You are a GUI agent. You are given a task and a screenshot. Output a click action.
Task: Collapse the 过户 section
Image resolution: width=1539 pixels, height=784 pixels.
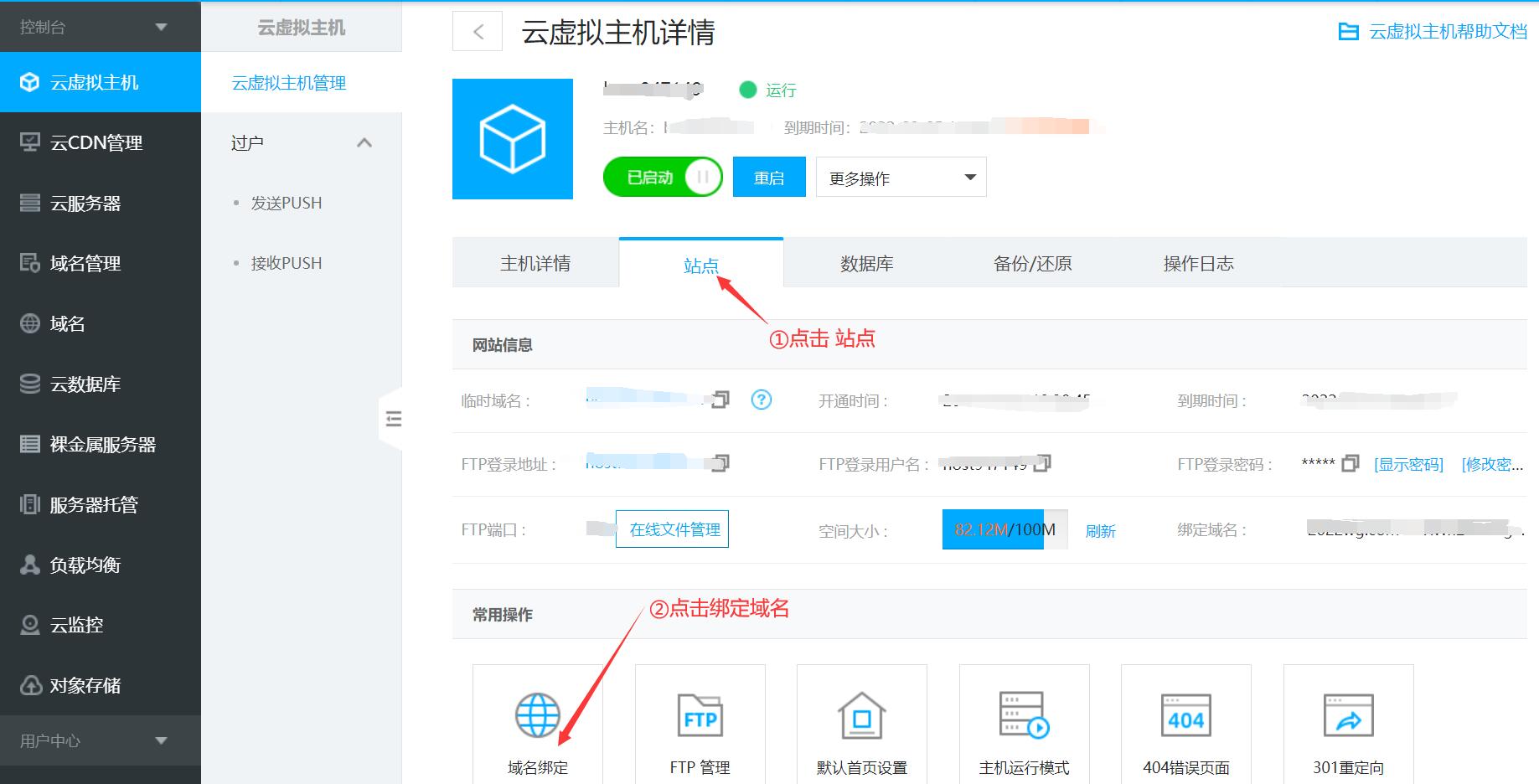(364, 142)
